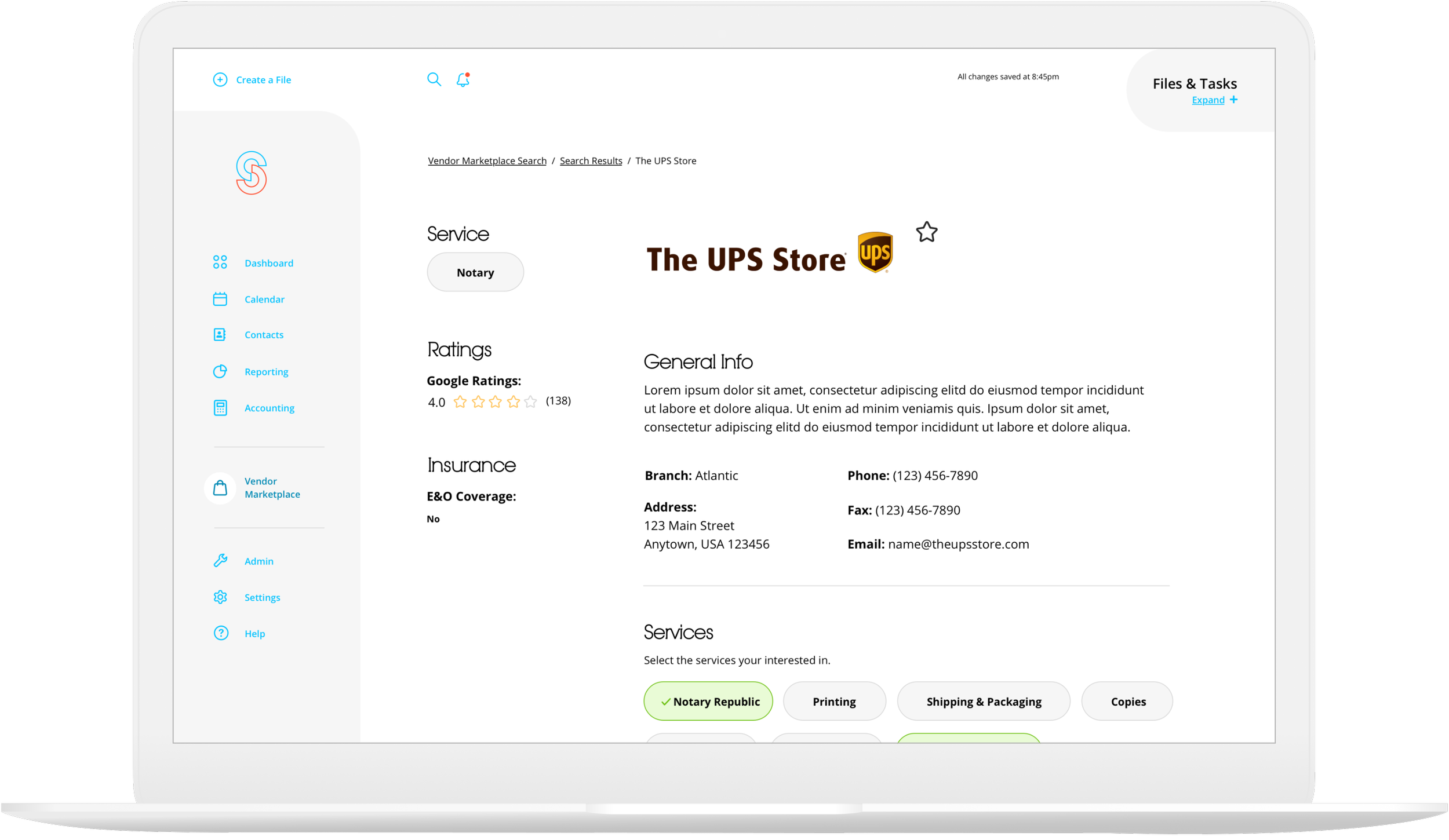Image resolution: width=1449 pixels, height=840 pixels.
Task: Select the Printing service chip
Action: [834, 701]
